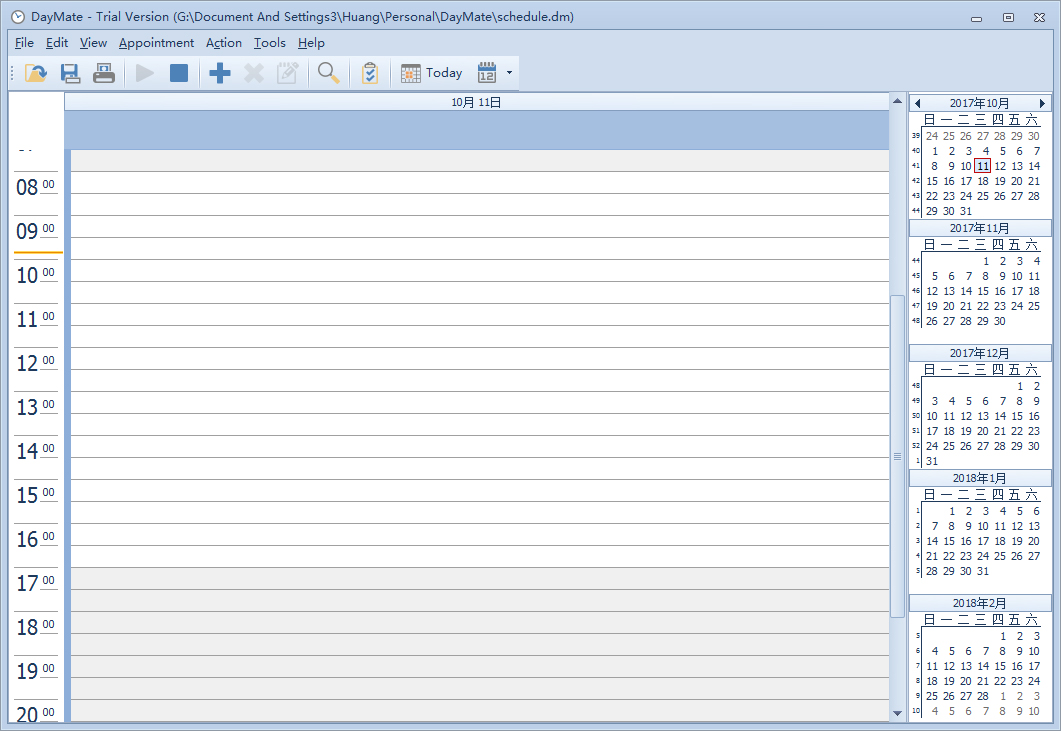Screen dimensions: 1061x731
Task: Select November 15 in mini calendar
Action: pos(983,291)
